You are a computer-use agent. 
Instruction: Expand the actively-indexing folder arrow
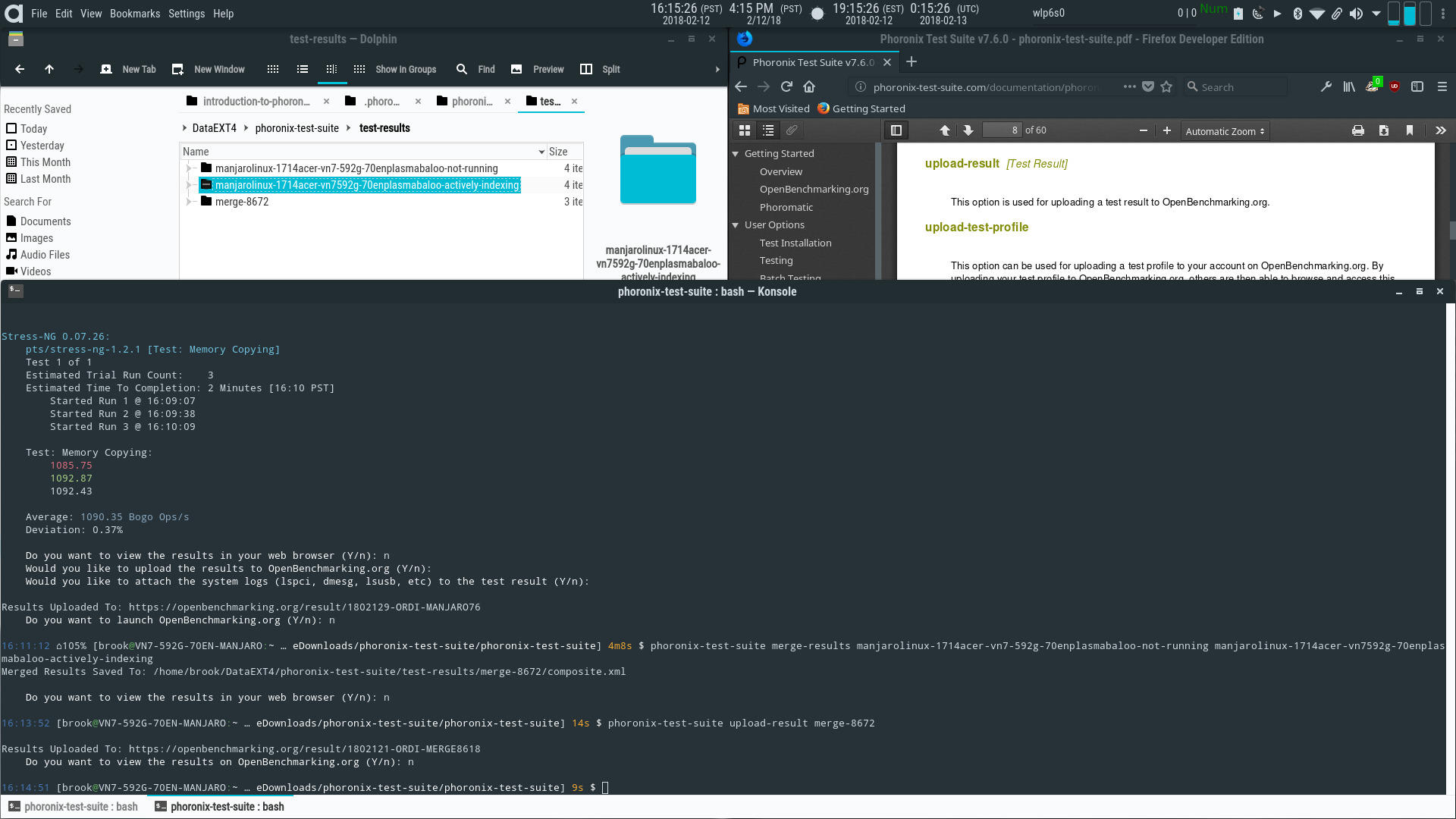click(189, 185)
